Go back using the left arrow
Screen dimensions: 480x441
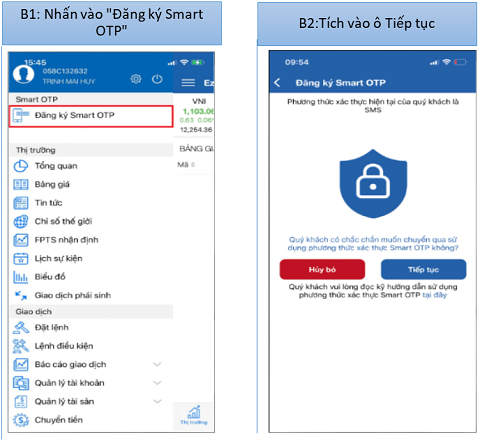tap(277, 83)
